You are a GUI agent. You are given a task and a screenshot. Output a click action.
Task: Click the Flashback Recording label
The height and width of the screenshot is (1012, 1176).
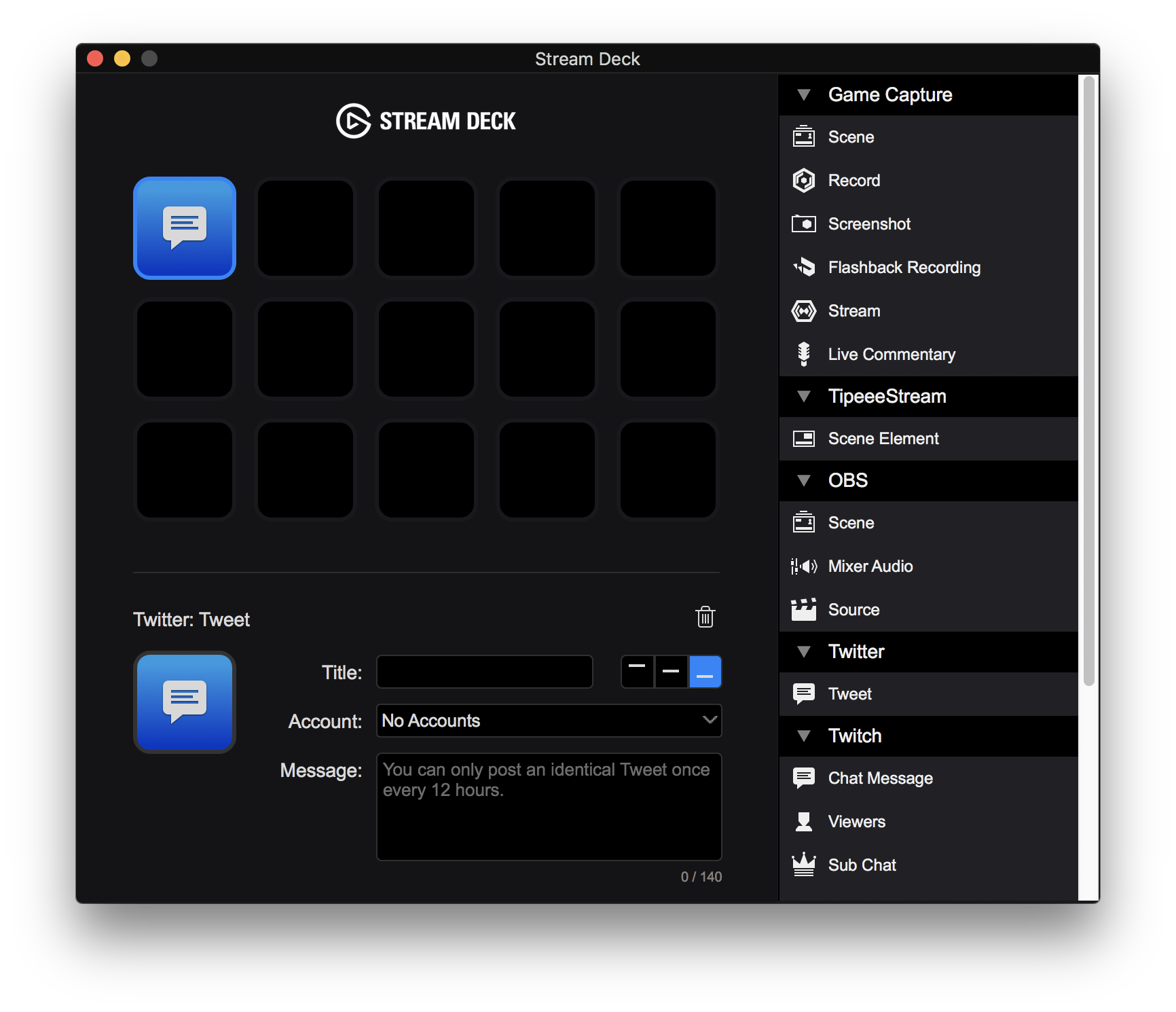tap(904, 267)
